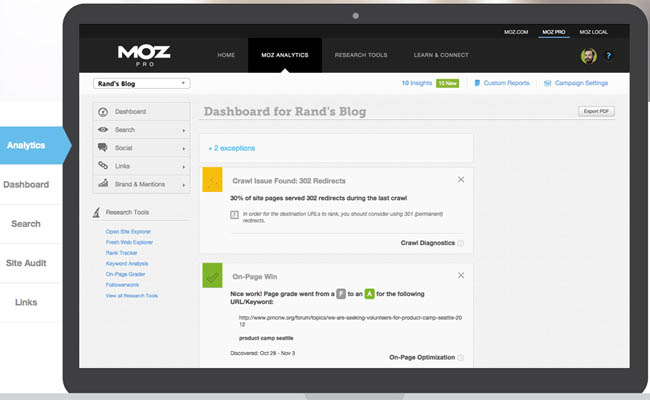Open the Research Tools nav tab
Image resolution: width=650 pixels, height=400 pixels.
pyautogui.click(x=361, y=55)
